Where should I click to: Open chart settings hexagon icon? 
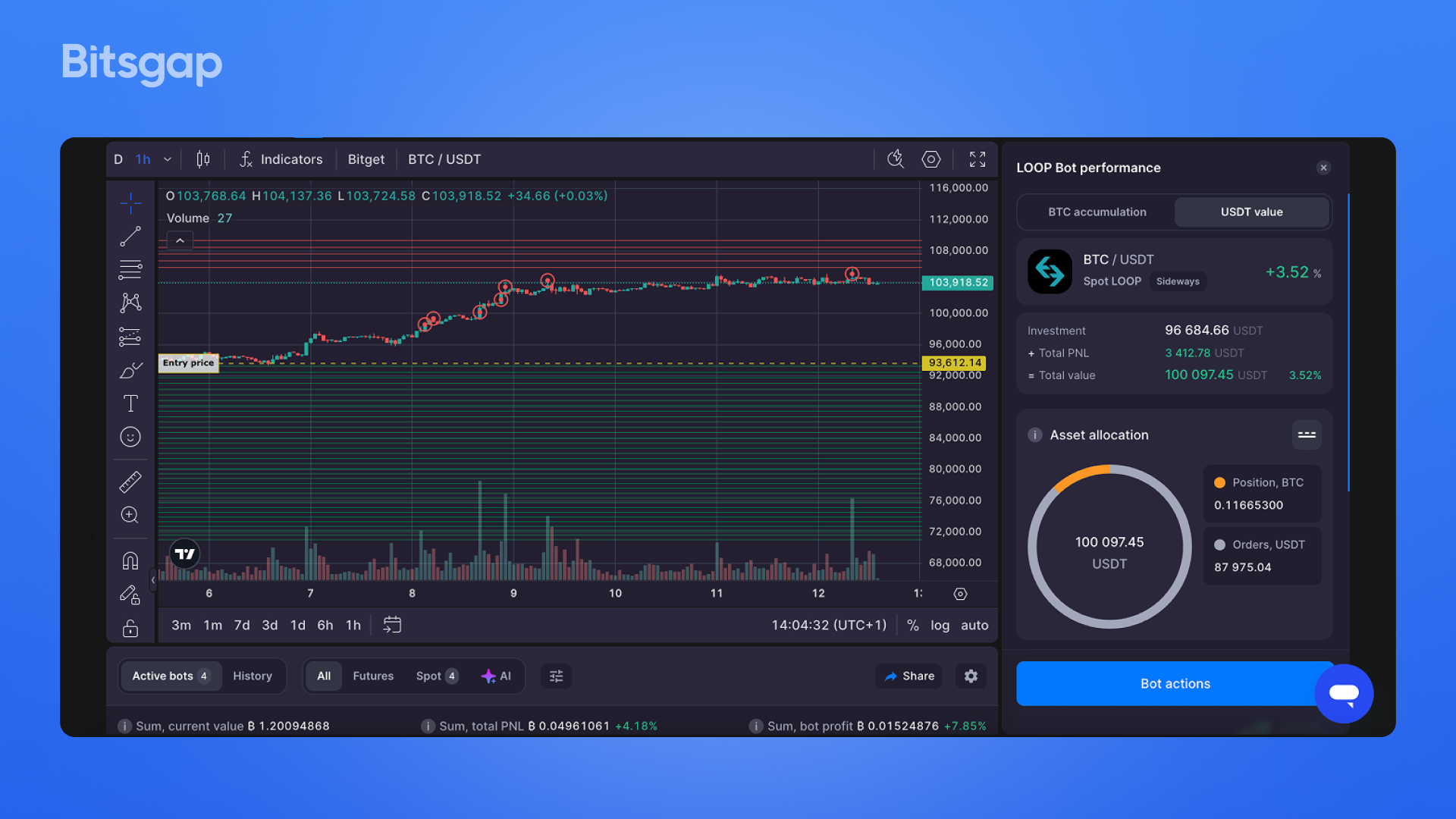pos(931,159)
